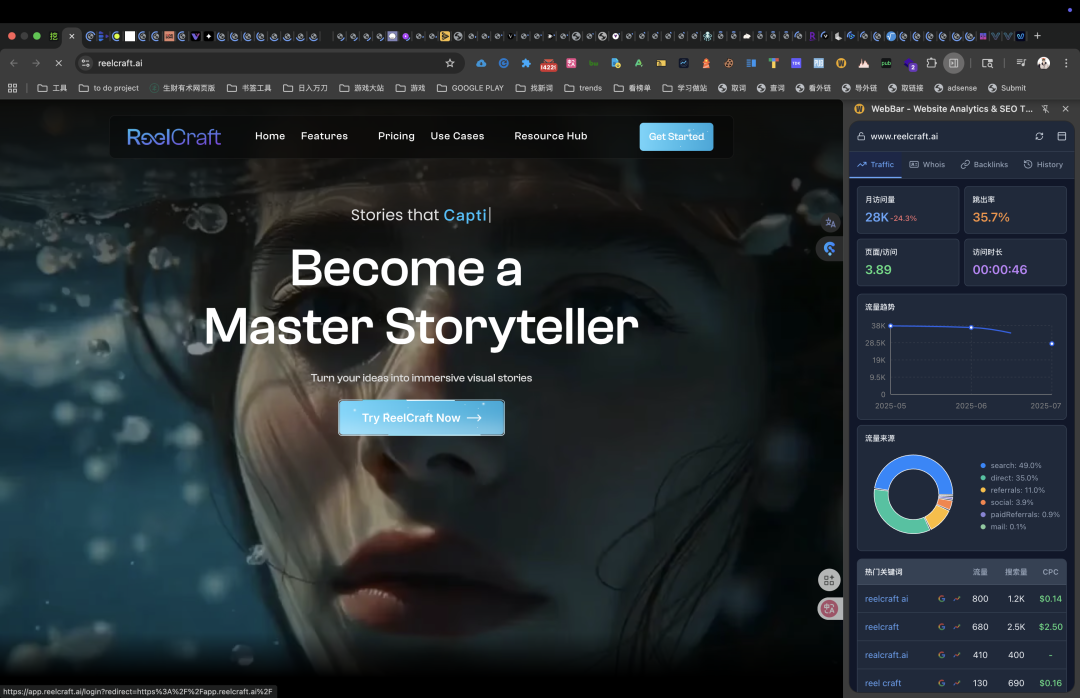Open the media controls icon

point(1021,63)
